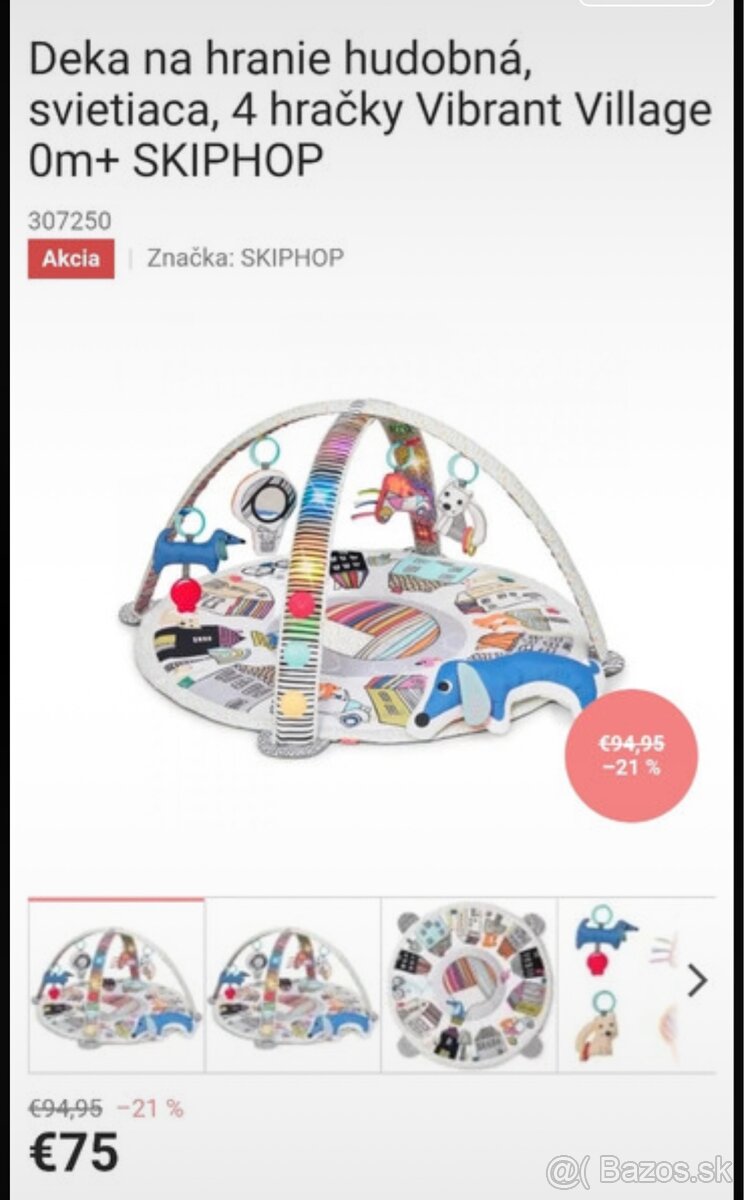The width and height of the screenshot is (744, 1200).
Task: Click the main play mat product image
Action: (x=371, y=578)
